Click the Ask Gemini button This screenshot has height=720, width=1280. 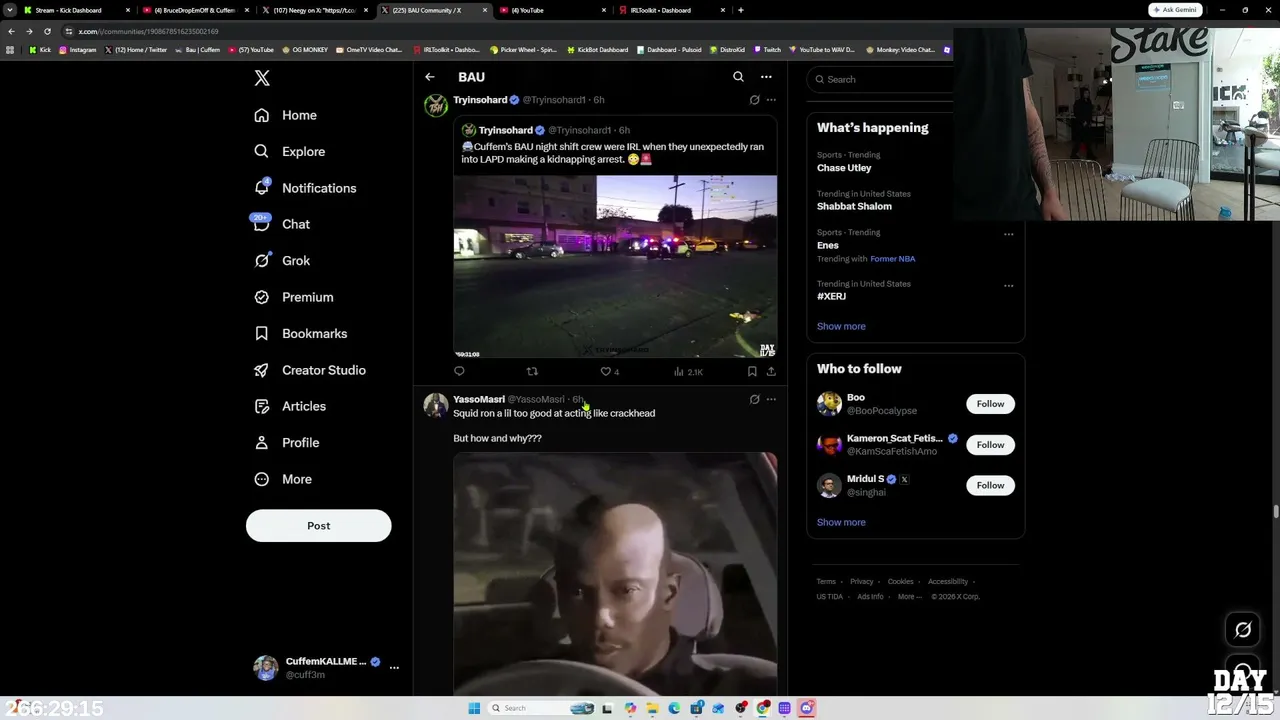pyautogui.click(x=1175, y=10)
